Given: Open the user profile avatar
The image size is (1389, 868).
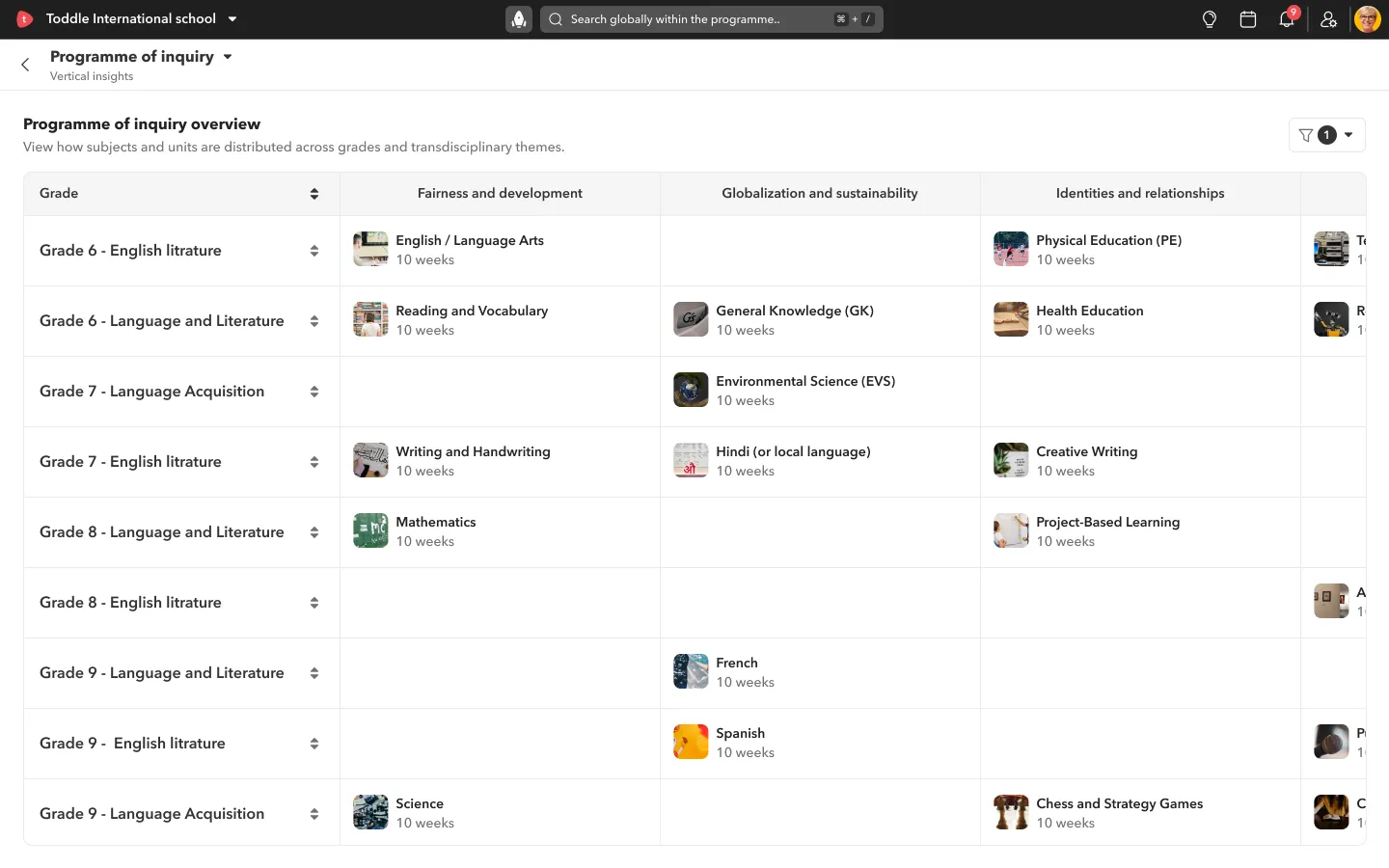Looking at the screenshot, I should pyautogui.click(x=1367, y=19).
